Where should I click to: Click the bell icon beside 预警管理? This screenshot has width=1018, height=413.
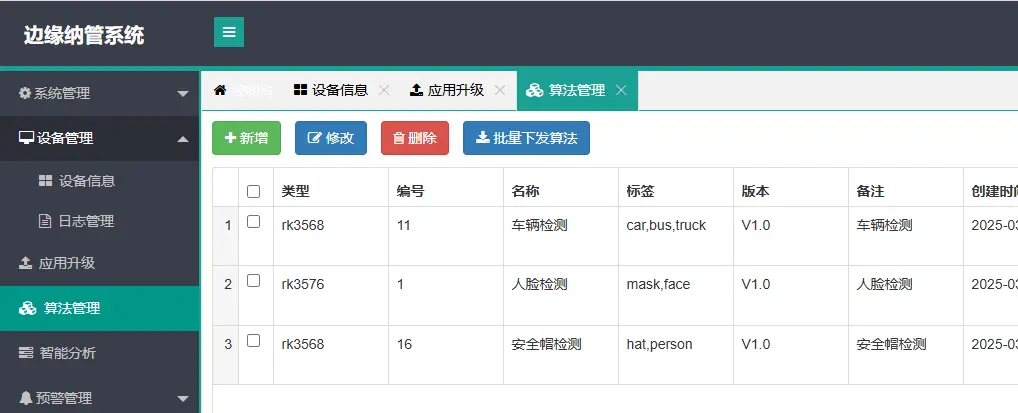click(25, 397)
